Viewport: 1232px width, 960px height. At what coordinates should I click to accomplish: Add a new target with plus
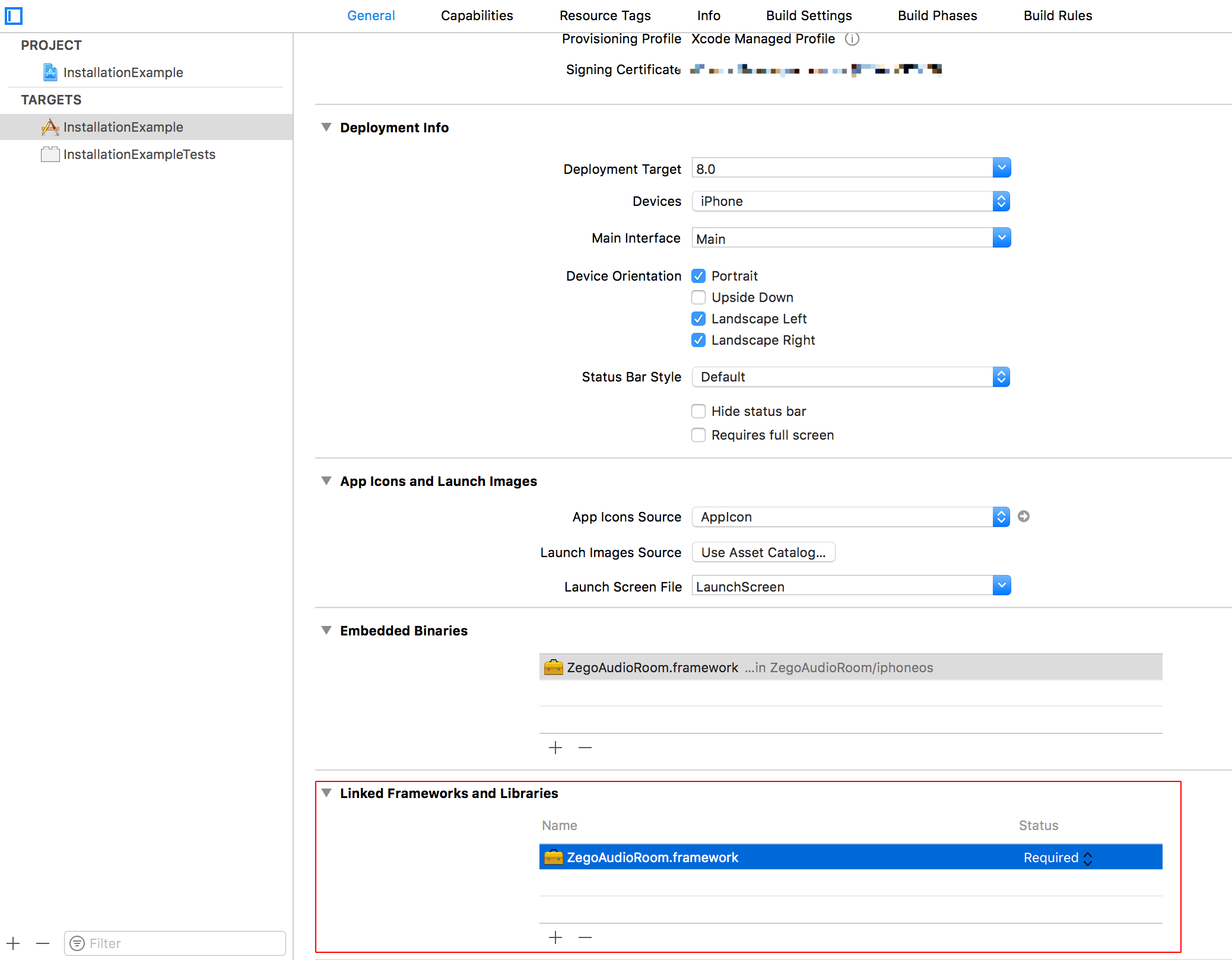(14, 943)
